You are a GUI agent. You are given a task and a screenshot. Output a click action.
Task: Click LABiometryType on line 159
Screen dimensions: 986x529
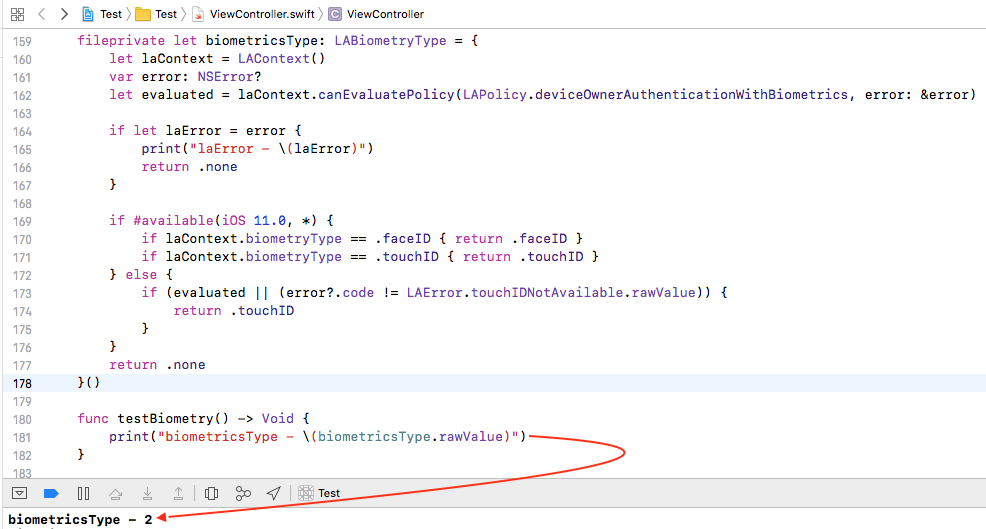click(390, 41)
